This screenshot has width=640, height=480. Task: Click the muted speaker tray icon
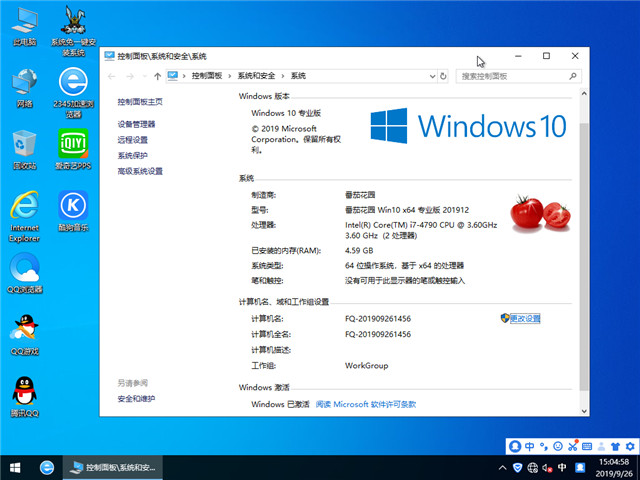tap(547, 468)
